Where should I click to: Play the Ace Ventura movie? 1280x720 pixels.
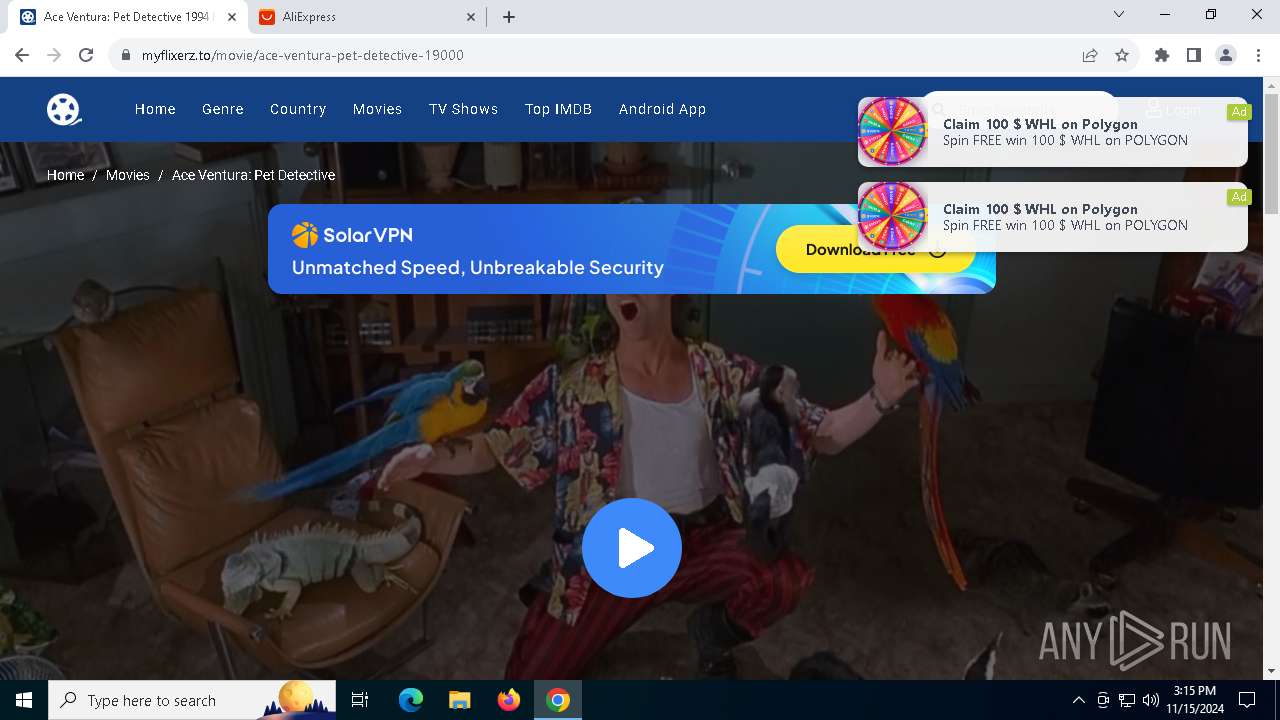pos(632,548)
